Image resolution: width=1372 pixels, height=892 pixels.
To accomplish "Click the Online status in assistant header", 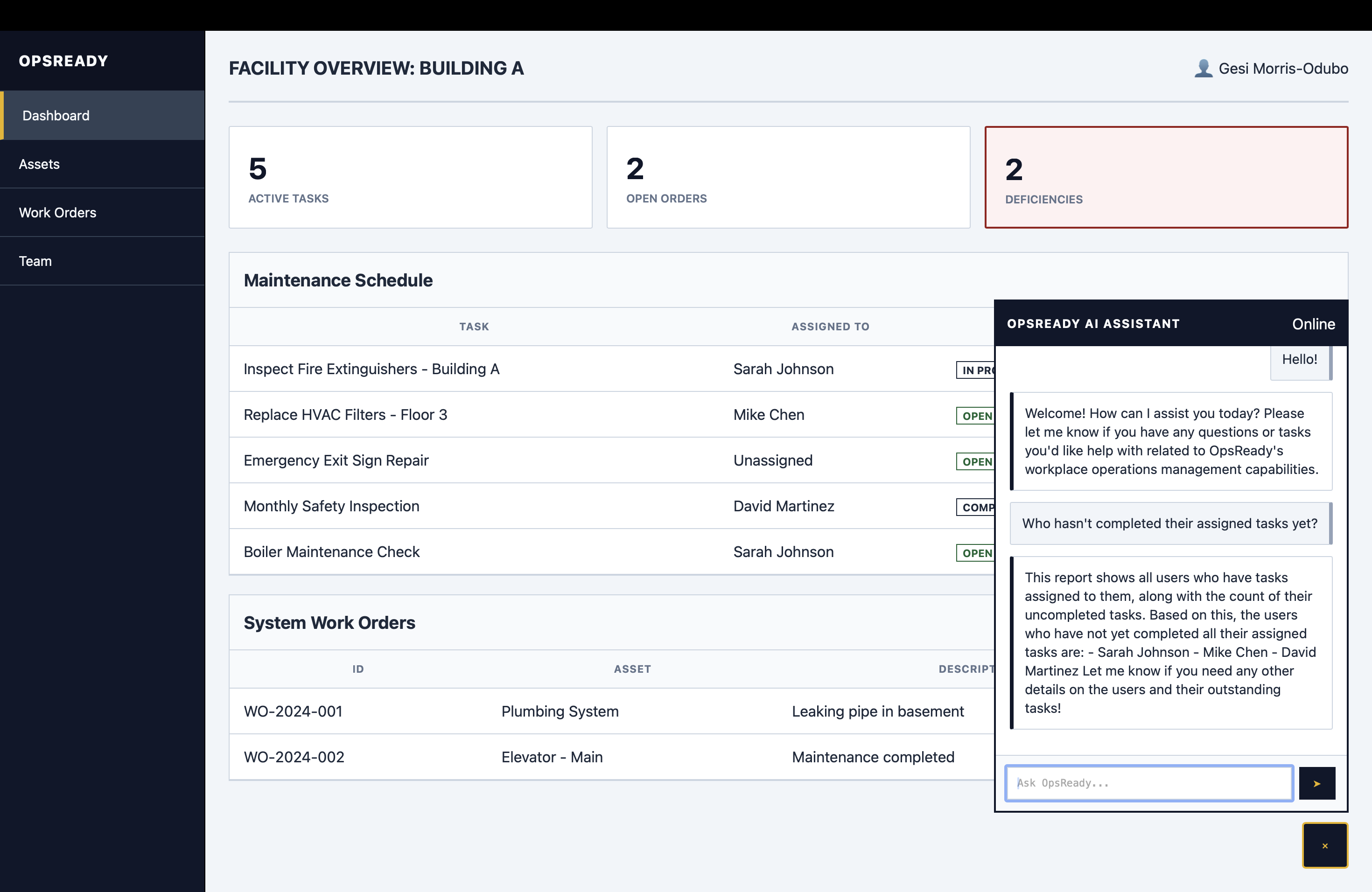I will click(1313, 324).
